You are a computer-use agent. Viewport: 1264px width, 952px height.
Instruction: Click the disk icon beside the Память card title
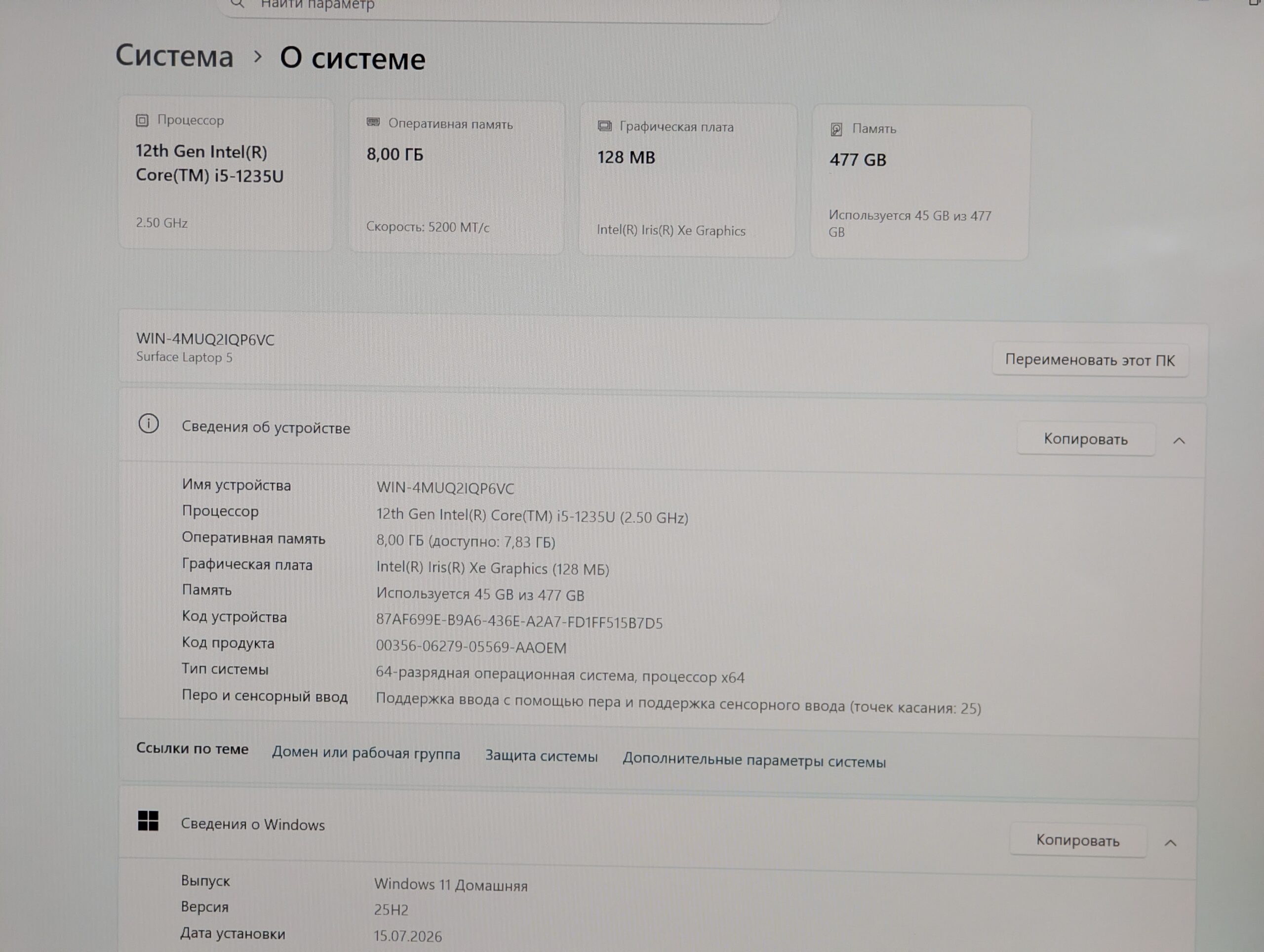[836, 129]
